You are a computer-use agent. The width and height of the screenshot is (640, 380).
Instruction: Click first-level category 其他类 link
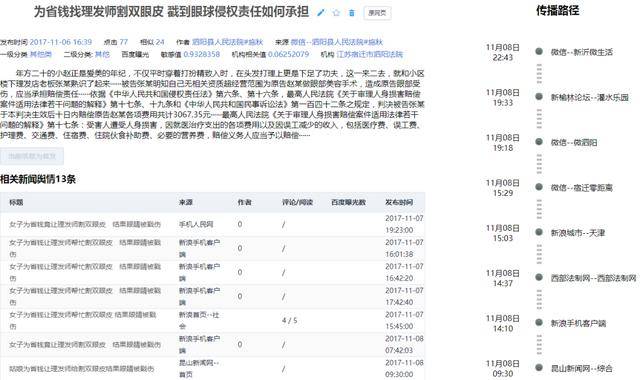pyautogui.click(x=41, y=54)
